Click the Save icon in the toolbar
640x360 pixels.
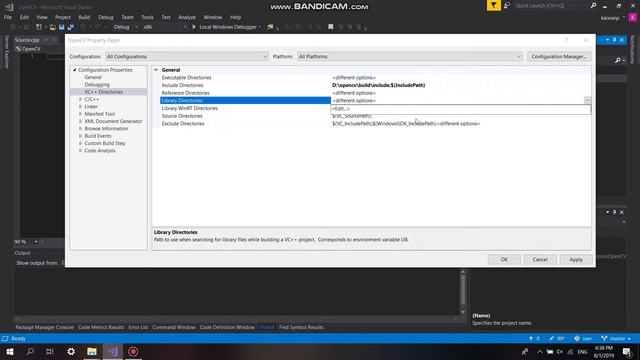coord(62,27)
